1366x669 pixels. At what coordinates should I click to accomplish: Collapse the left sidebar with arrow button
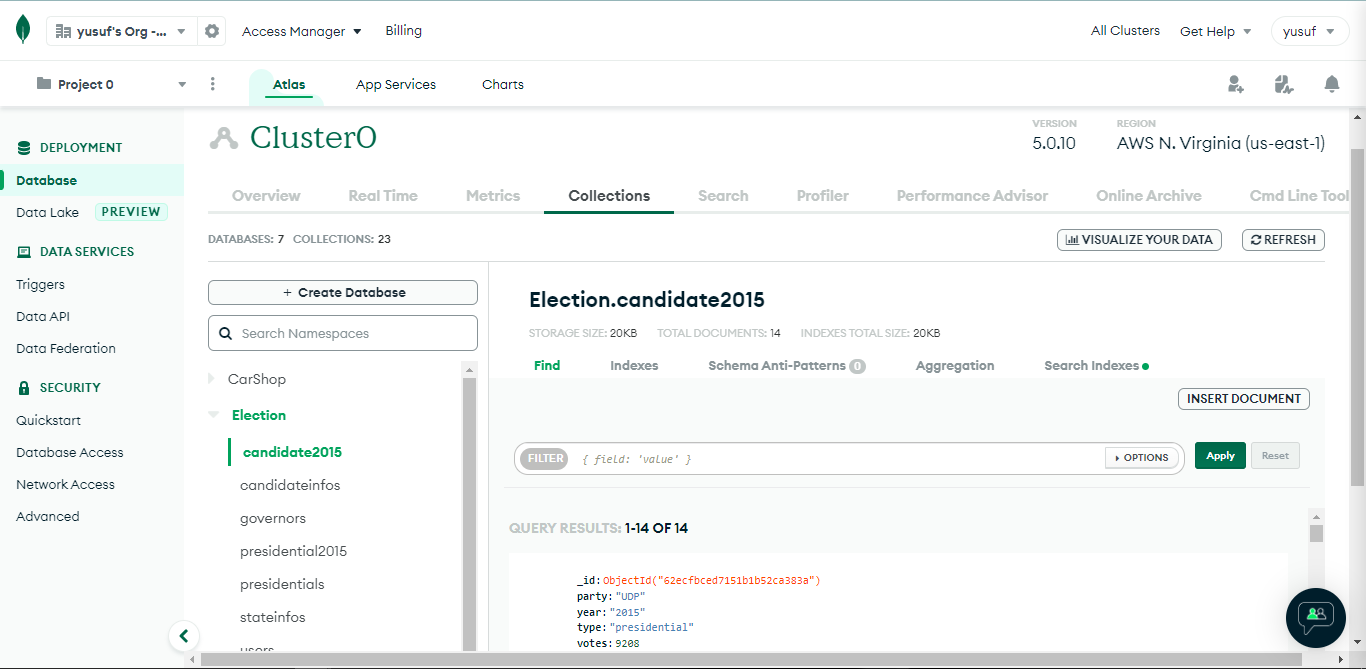coord(183,635)
